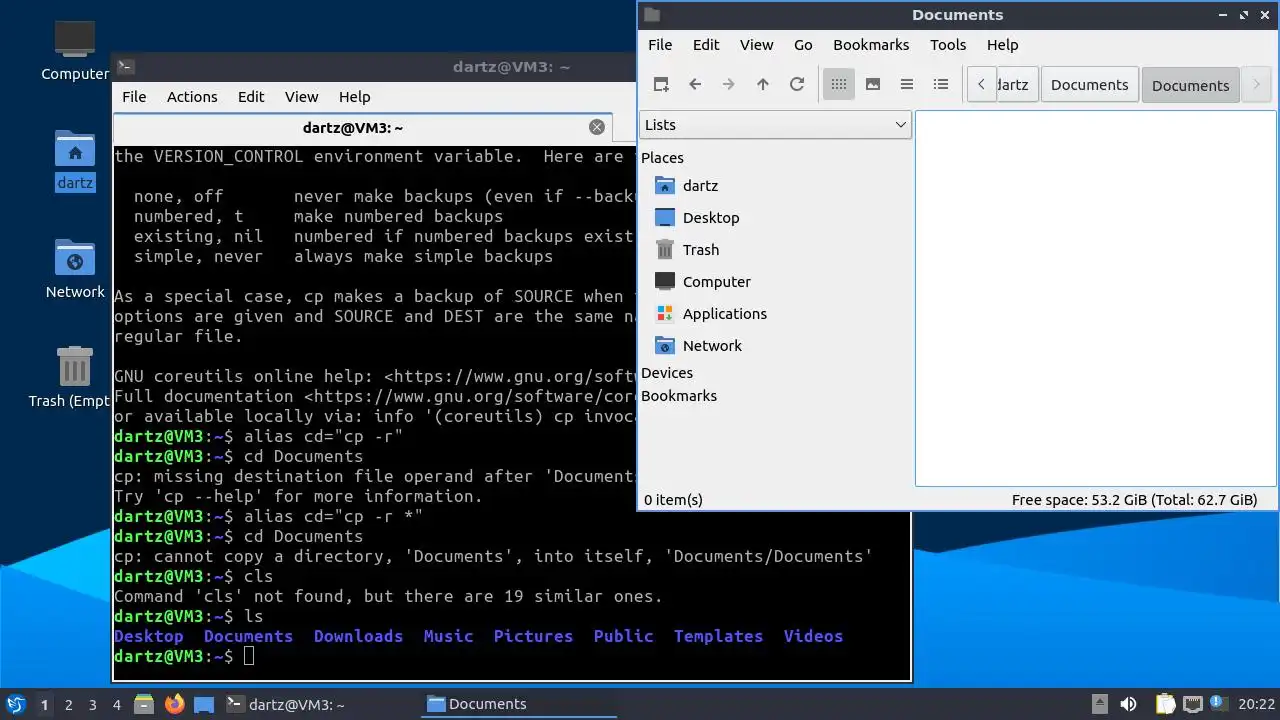Switch to compact list view mode
The width and height of the screenshot is (1280, 720).
point(907,85)
